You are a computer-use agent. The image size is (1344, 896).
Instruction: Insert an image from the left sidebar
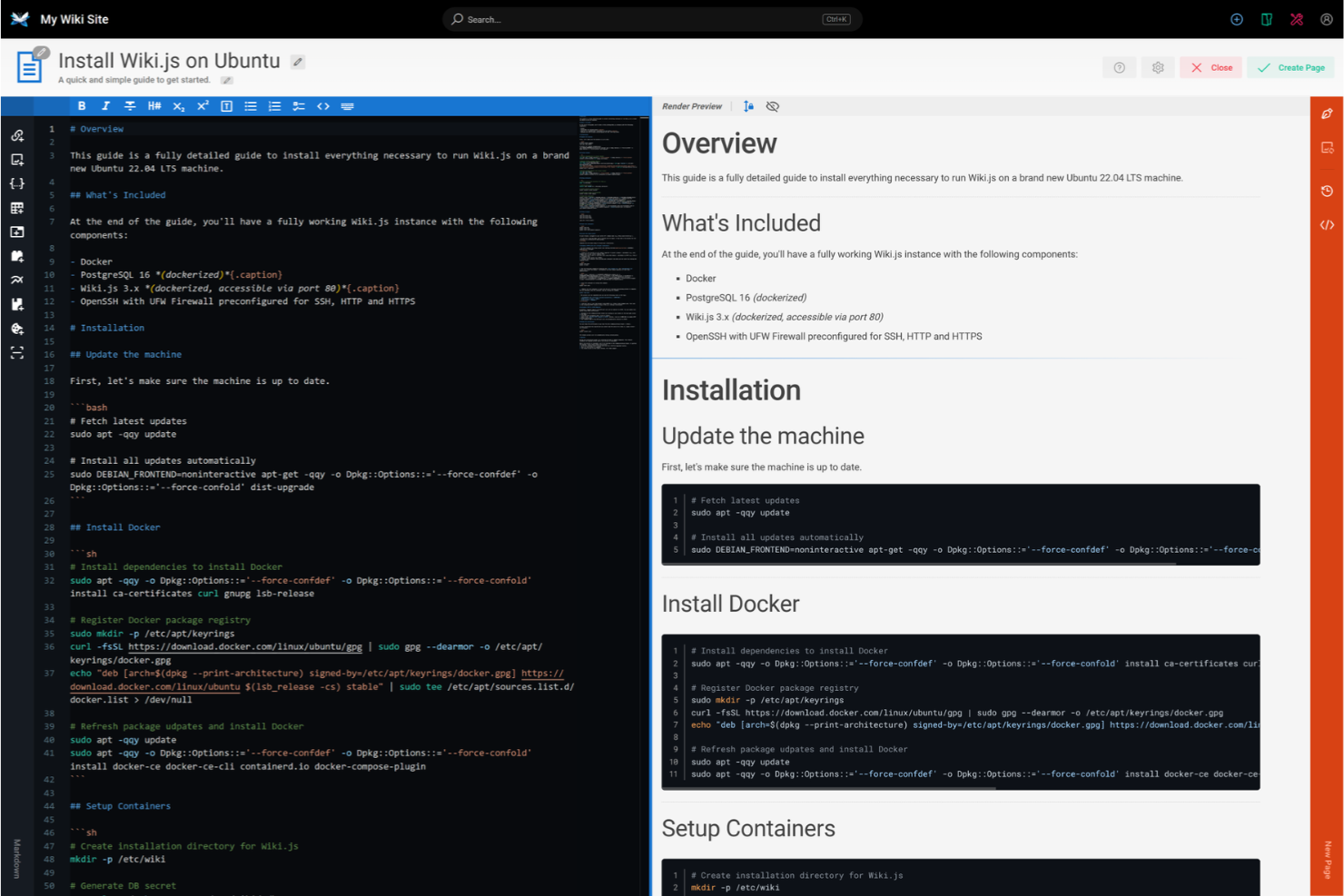pyautogui.click(x=16, y=159)
